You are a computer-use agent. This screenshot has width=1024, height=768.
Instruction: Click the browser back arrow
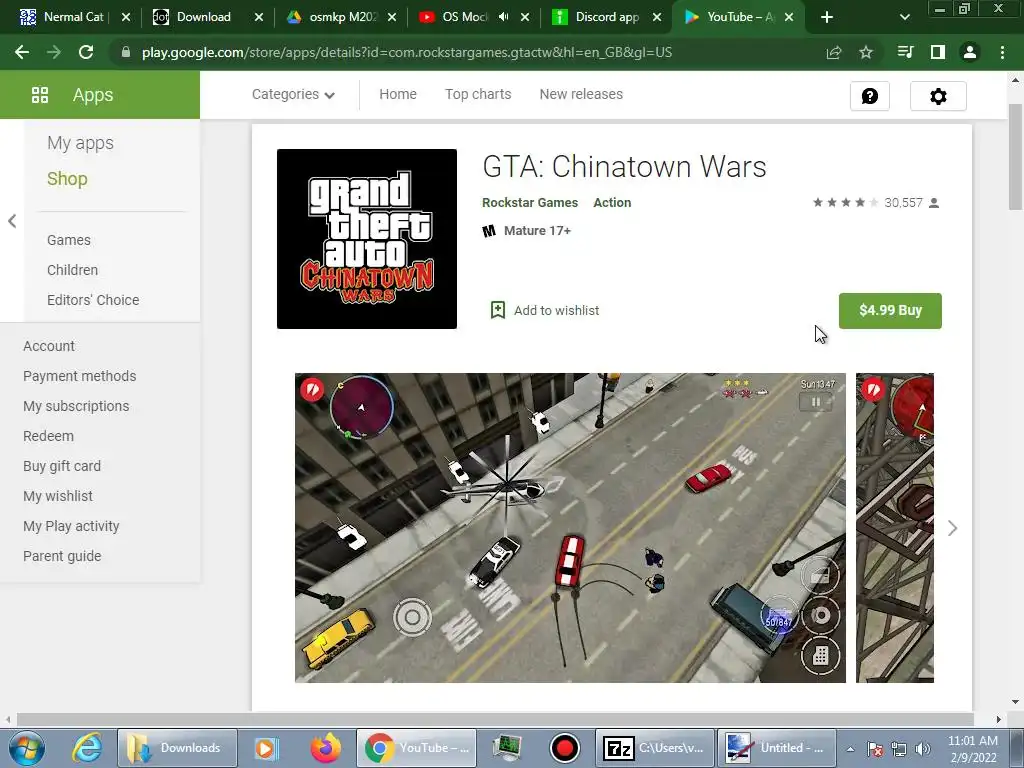(x=22, y=52)
